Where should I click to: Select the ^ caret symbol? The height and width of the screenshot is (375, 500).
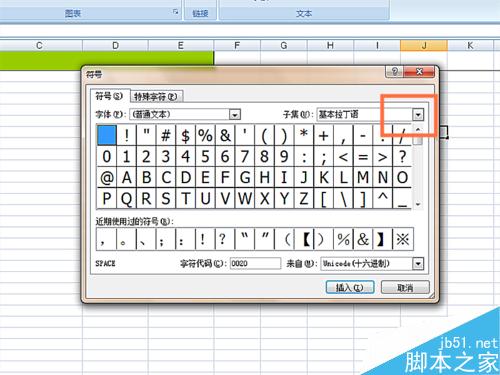tap(383, 199)
